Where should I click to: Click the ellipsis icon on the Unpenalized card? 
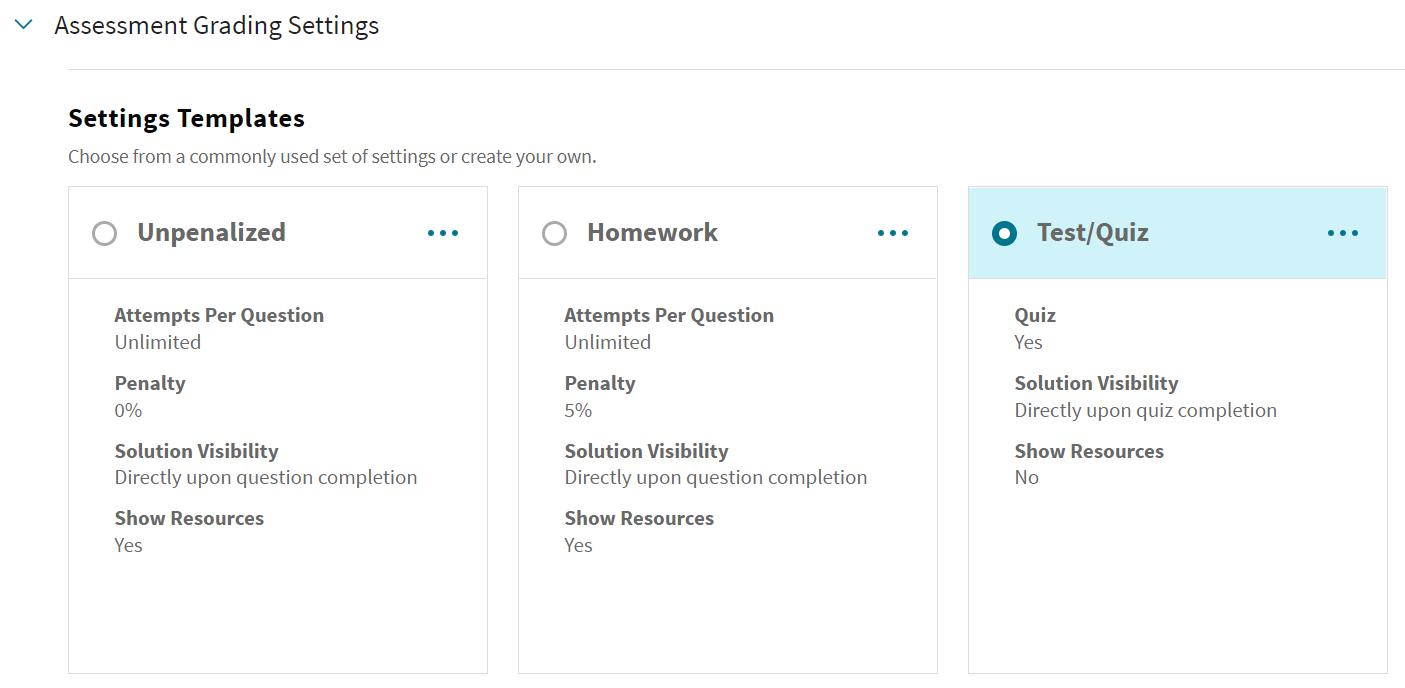(443, 233)
